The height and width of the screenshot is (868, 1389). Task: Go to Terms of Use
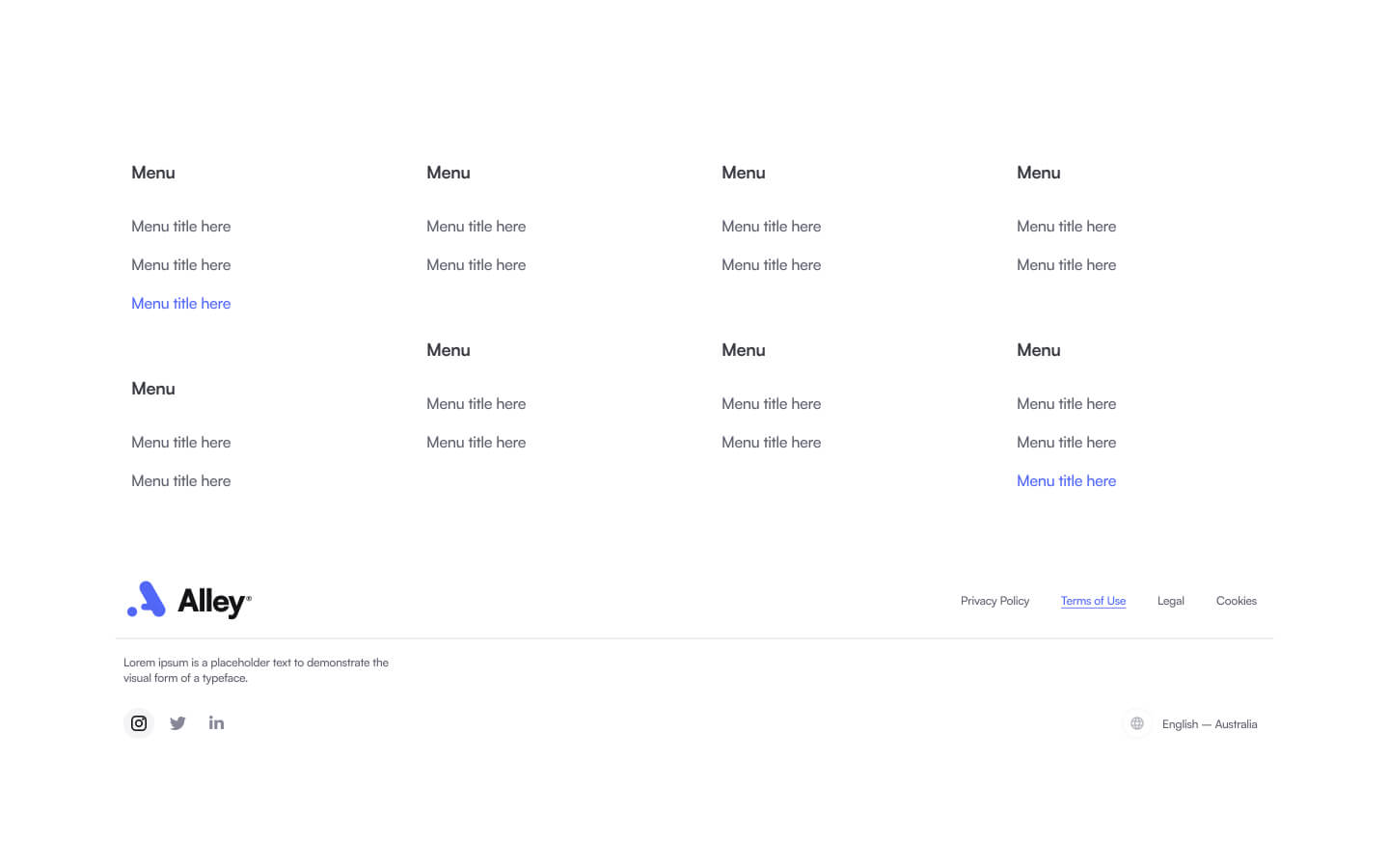1093,601
